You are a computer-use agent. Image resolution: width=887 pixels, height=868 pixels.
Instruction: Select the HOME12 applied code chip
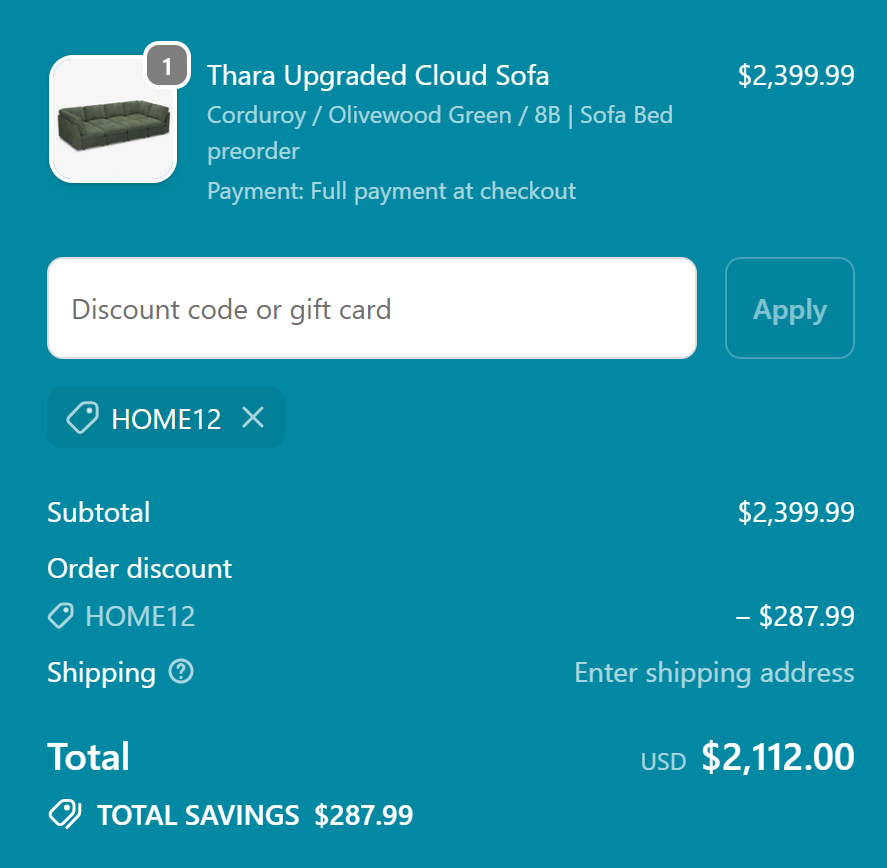(x=166, y=418)
